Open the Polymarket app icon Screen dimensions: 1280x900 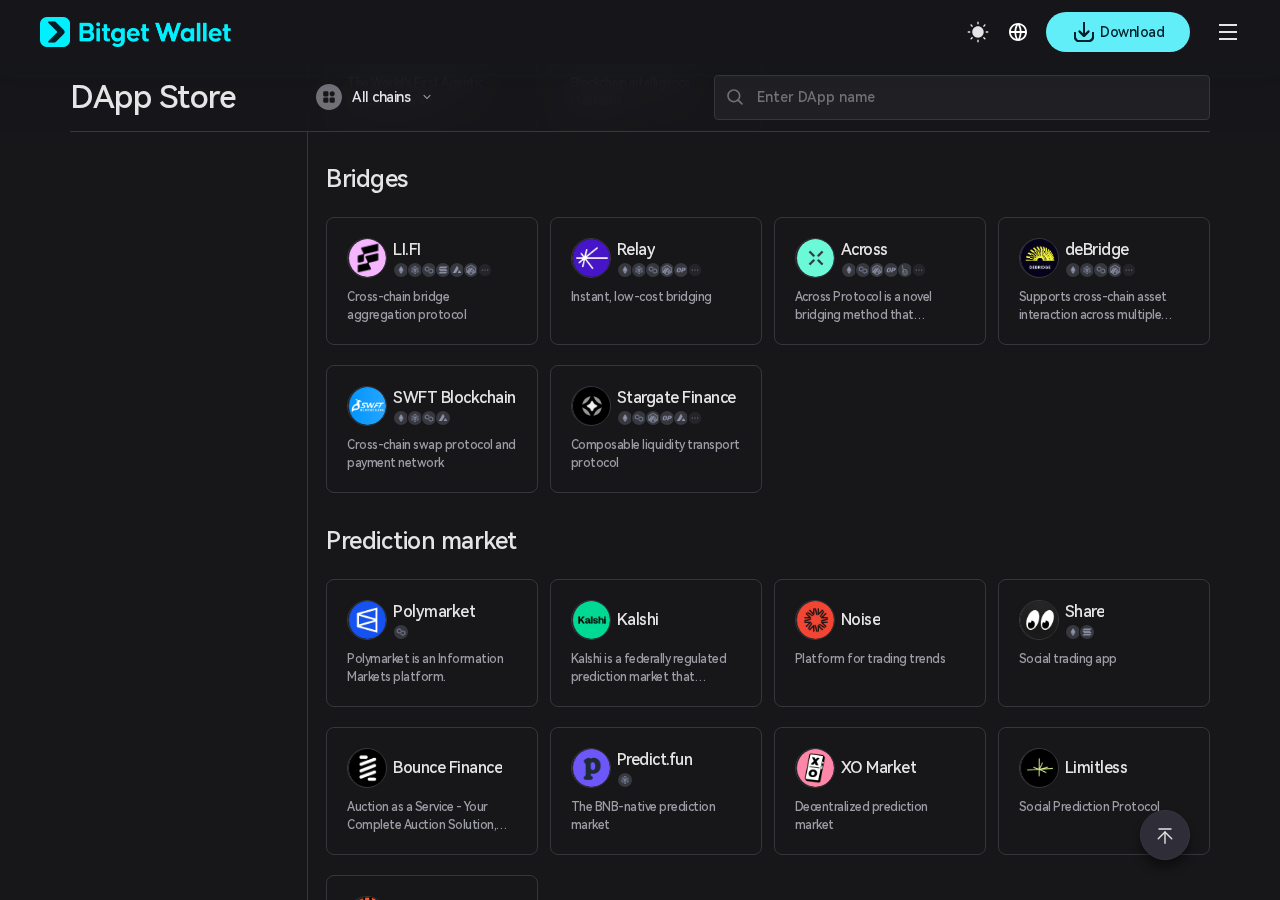367,620
